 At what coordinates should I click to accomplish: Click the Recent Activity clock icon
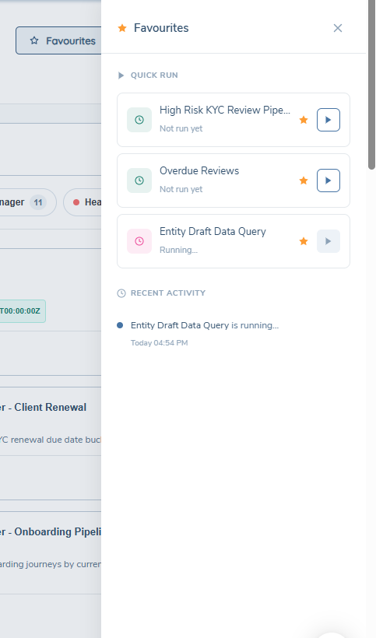coord(121,293)
